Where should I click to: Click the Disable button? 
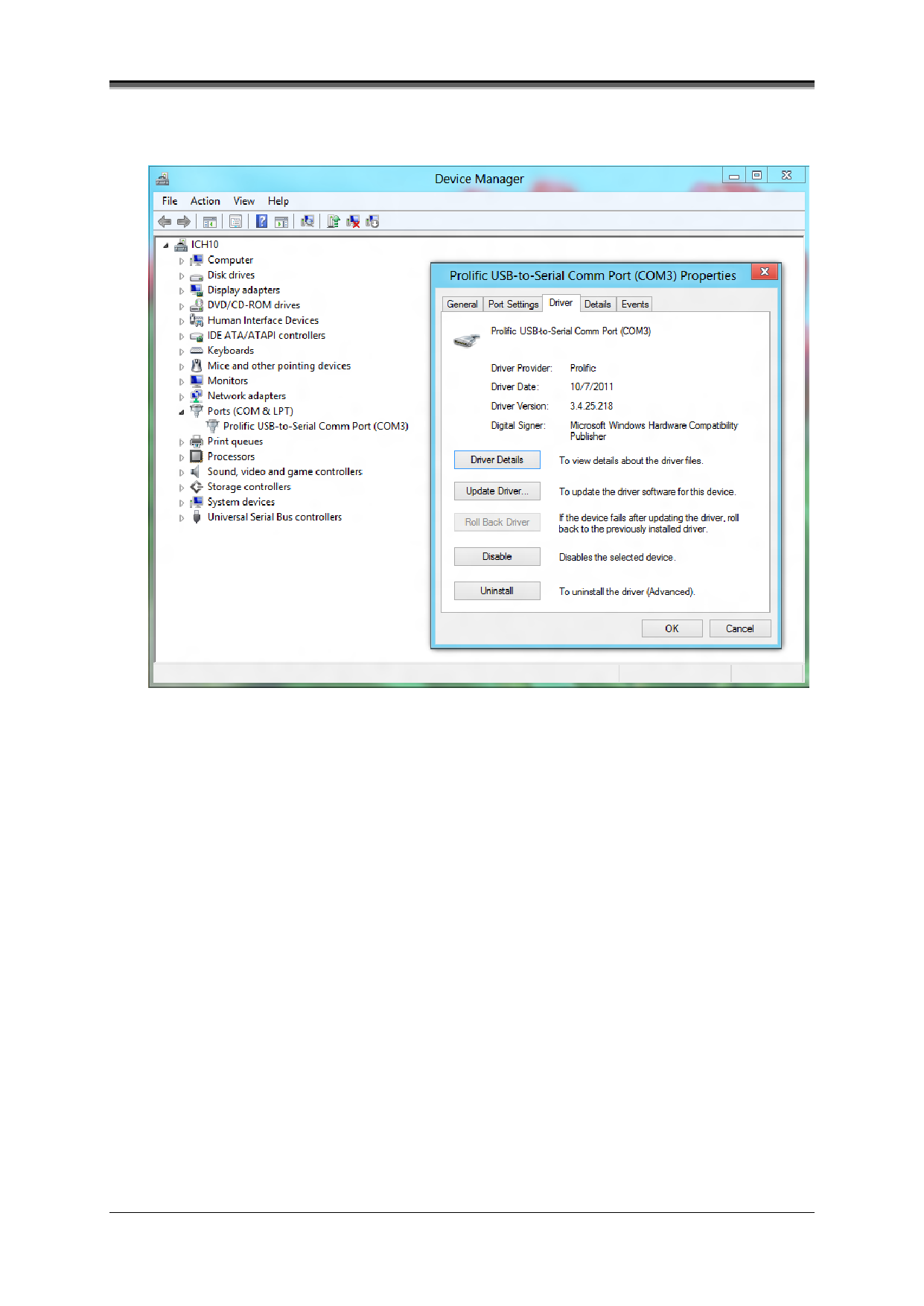pos(497,557)
